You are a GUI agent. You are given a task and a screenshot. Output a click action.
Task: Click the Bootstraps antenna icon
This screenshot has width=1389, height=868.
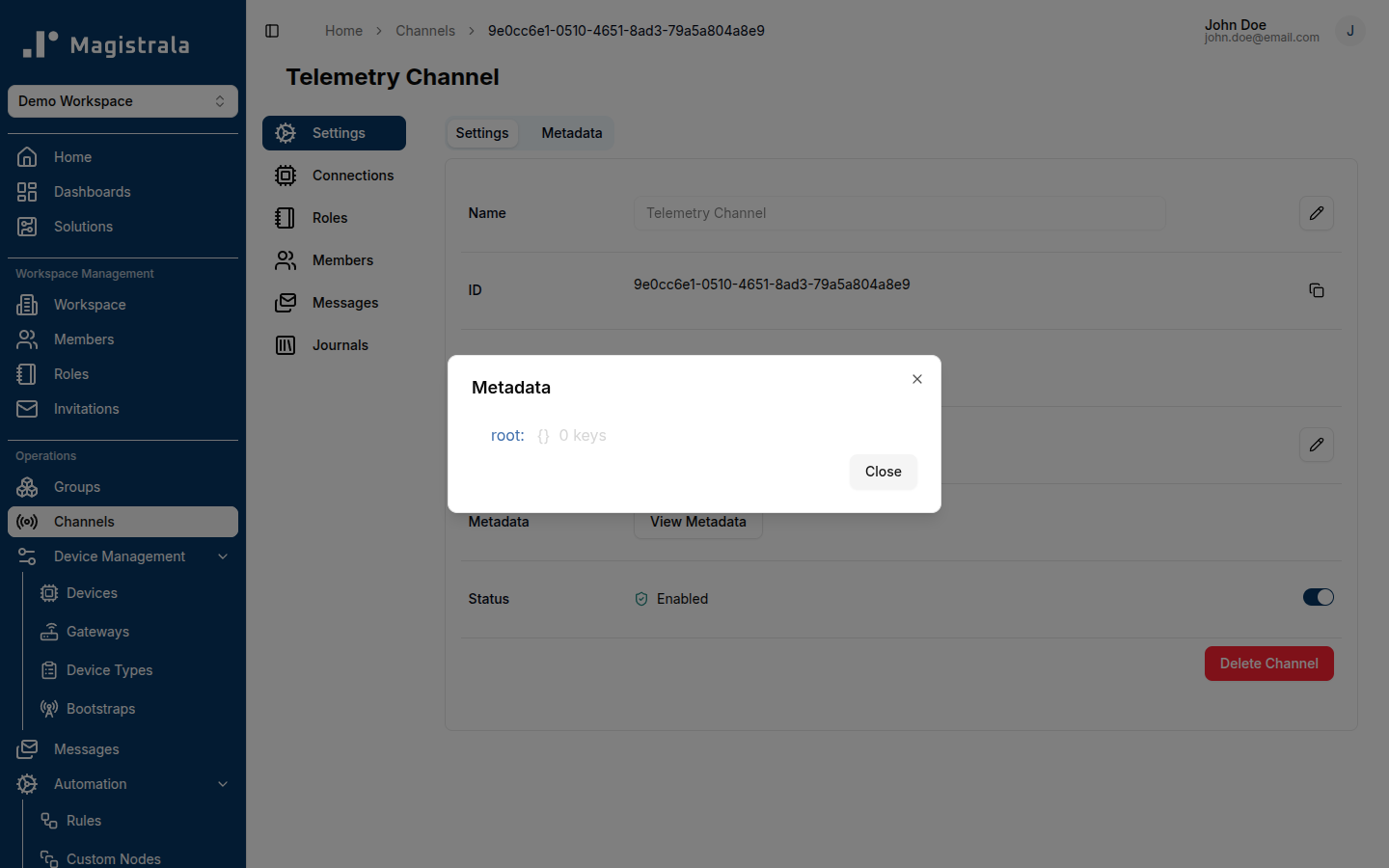[49, 709]
